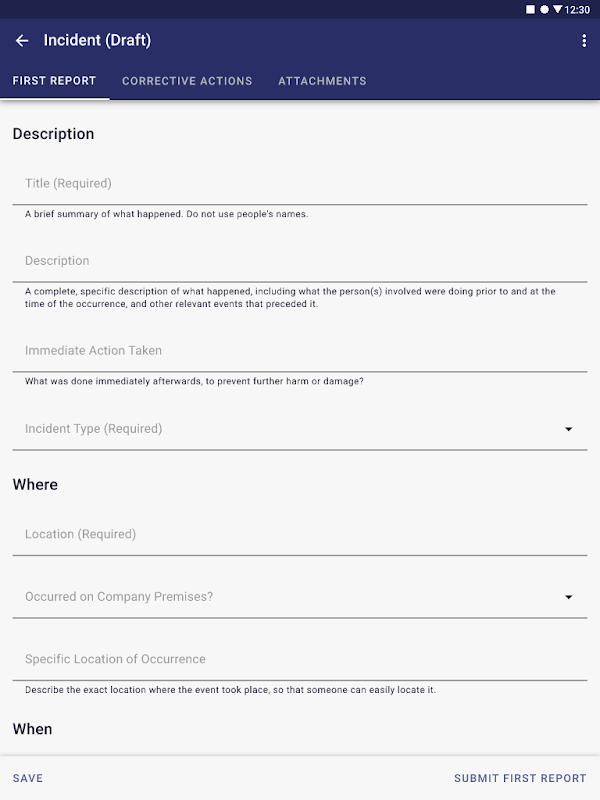600x800 pixels.
Task: Expand Occurred on Company Premises dropdown arrow
Action: pyautogui.click(x=569, y=597)
